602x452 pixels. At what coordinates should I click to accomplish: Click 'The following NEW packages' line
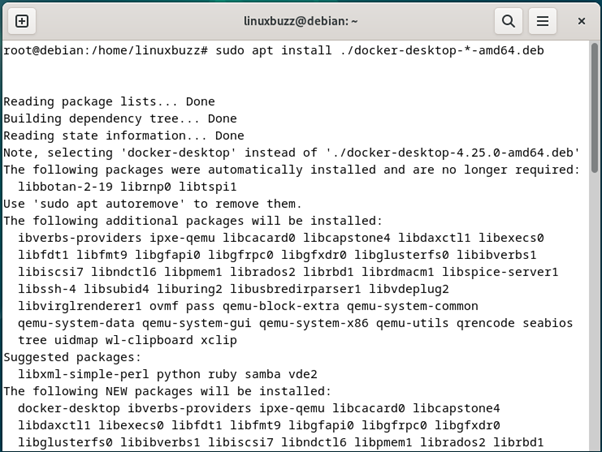click(167, 391)
